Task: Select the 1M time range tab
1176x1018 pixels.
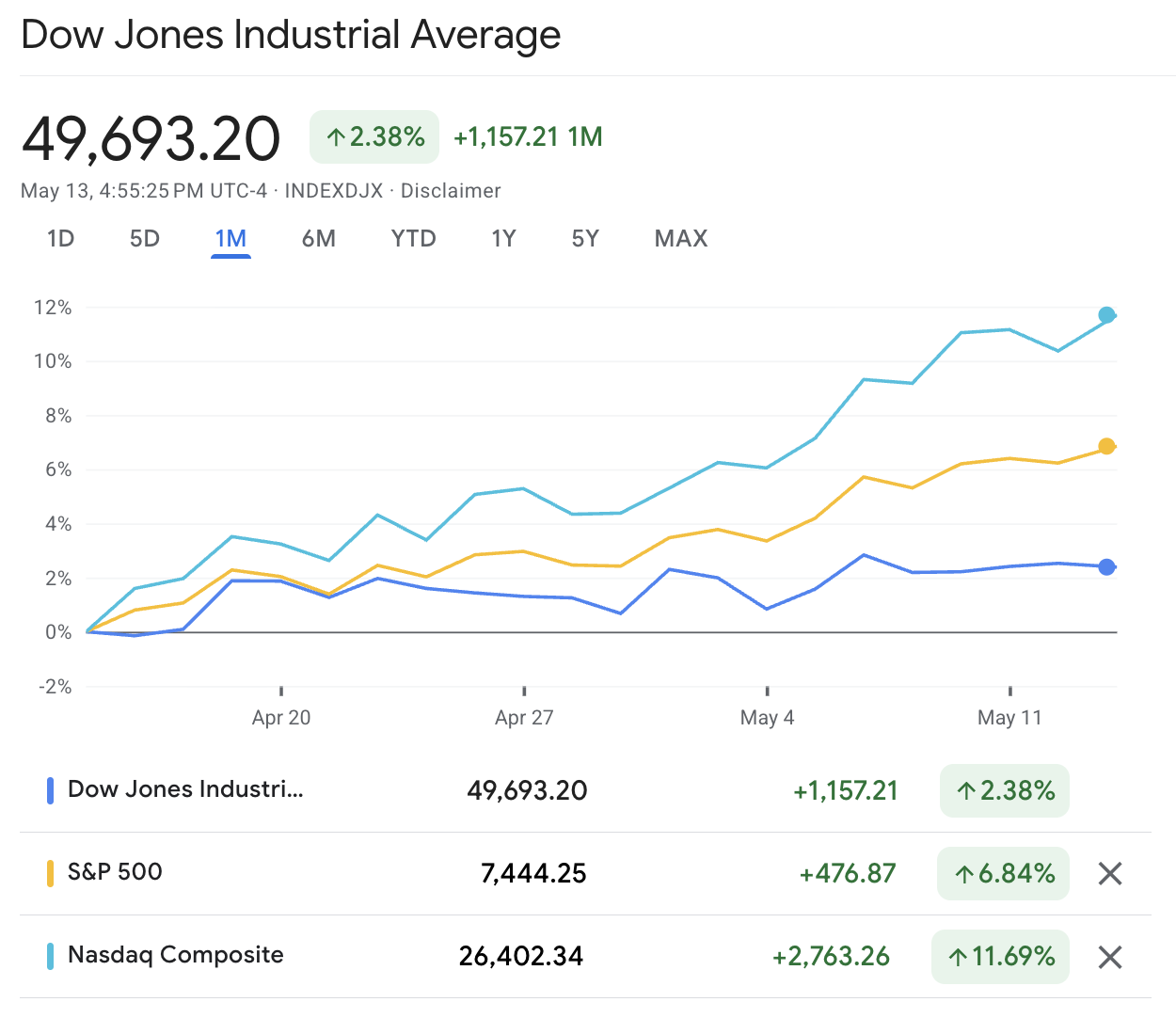Action: [230, 238]
